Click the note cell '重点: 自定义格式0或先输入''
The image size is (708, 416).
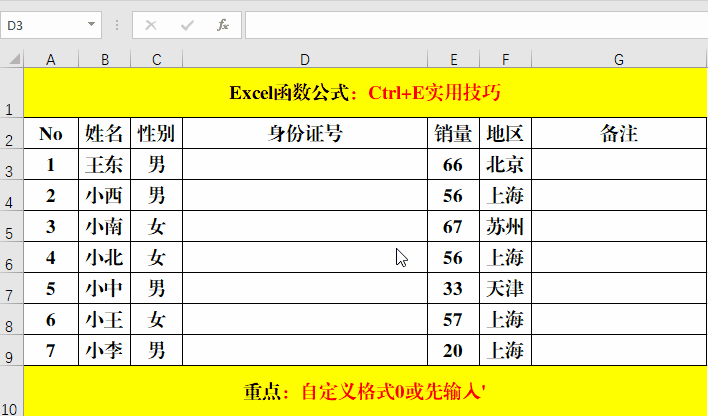click(365, 391)
